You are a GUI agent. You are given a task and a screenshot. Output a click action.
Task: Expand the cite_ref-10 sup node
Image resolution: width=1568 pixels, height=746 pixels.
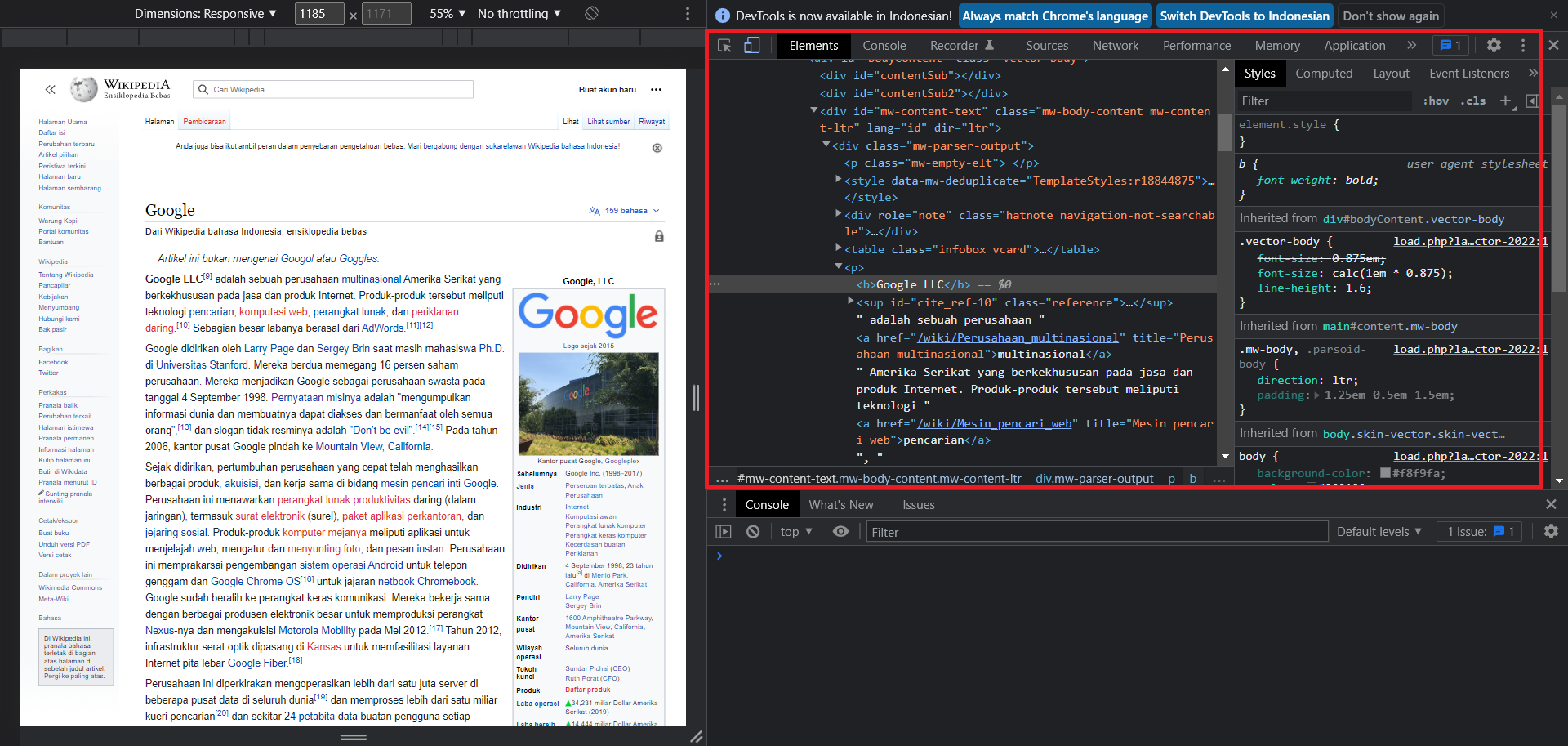click(x=851, y=302)
